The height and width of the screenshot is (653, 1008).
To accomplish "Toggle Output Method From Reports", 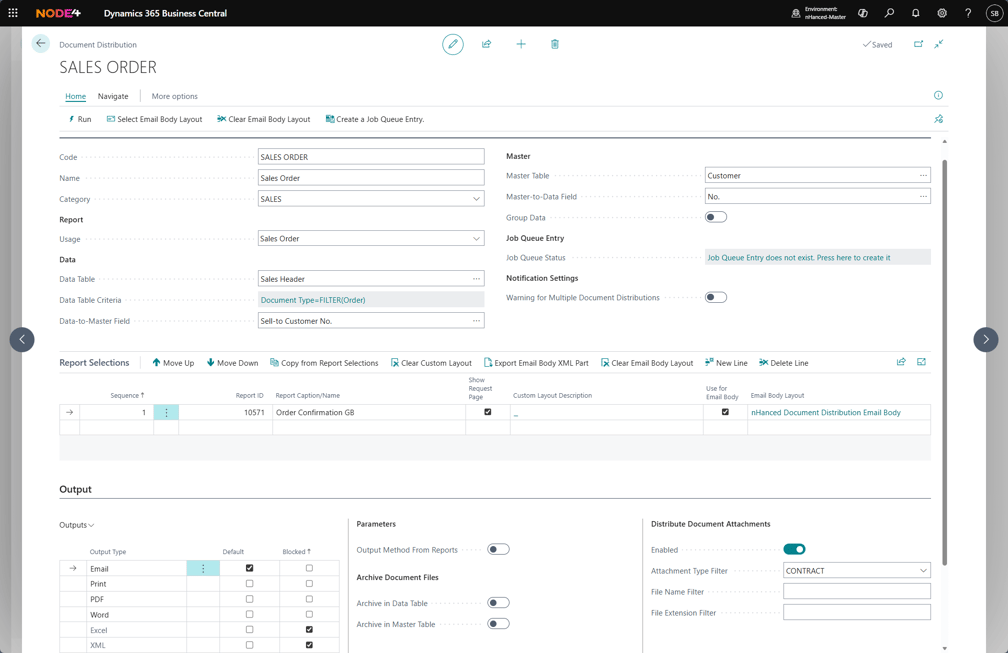I will [498, 549].
